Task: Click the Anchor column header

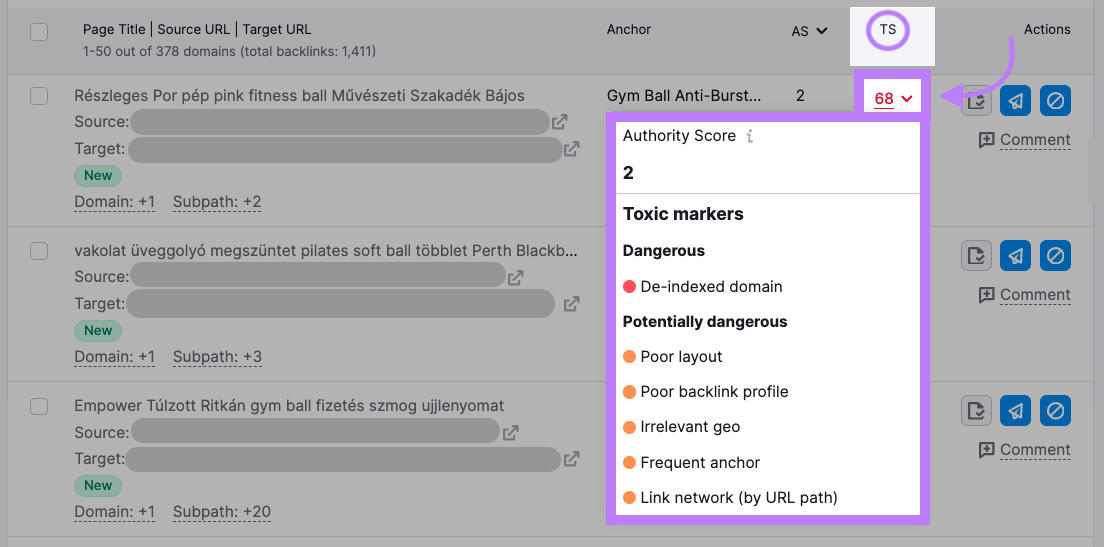Action: point(629,30)
